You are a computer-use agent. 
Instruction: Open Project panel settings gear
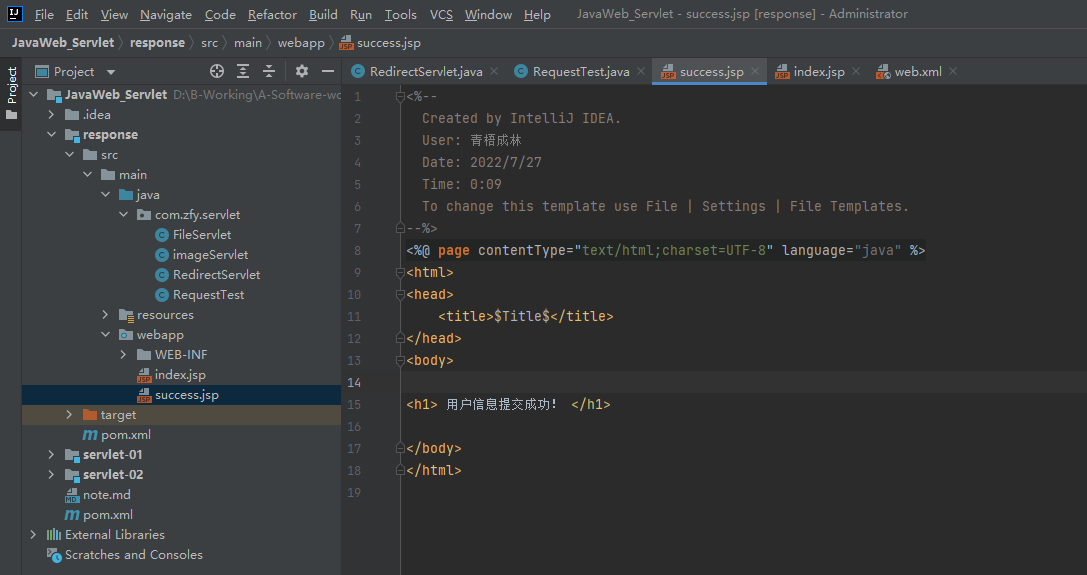pyautogui.click(x=302, y=71)
